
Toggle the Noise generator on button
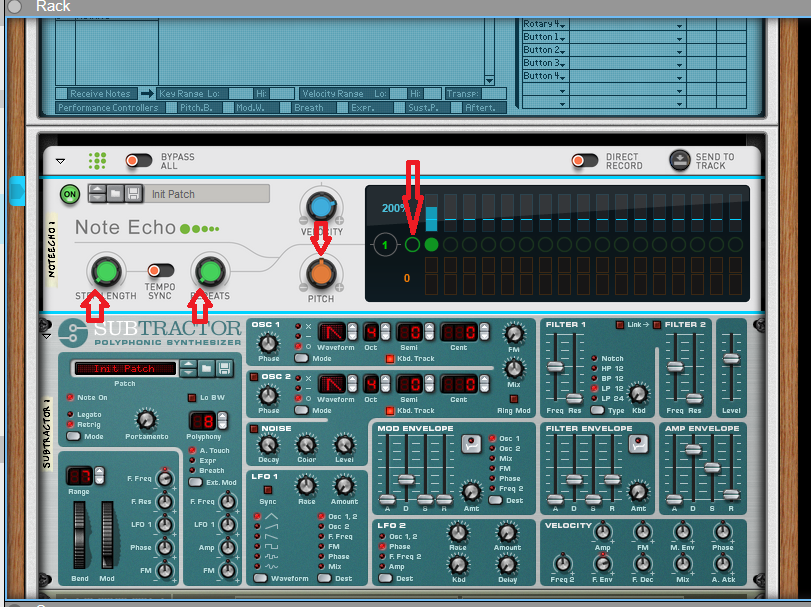pos(254,429)
